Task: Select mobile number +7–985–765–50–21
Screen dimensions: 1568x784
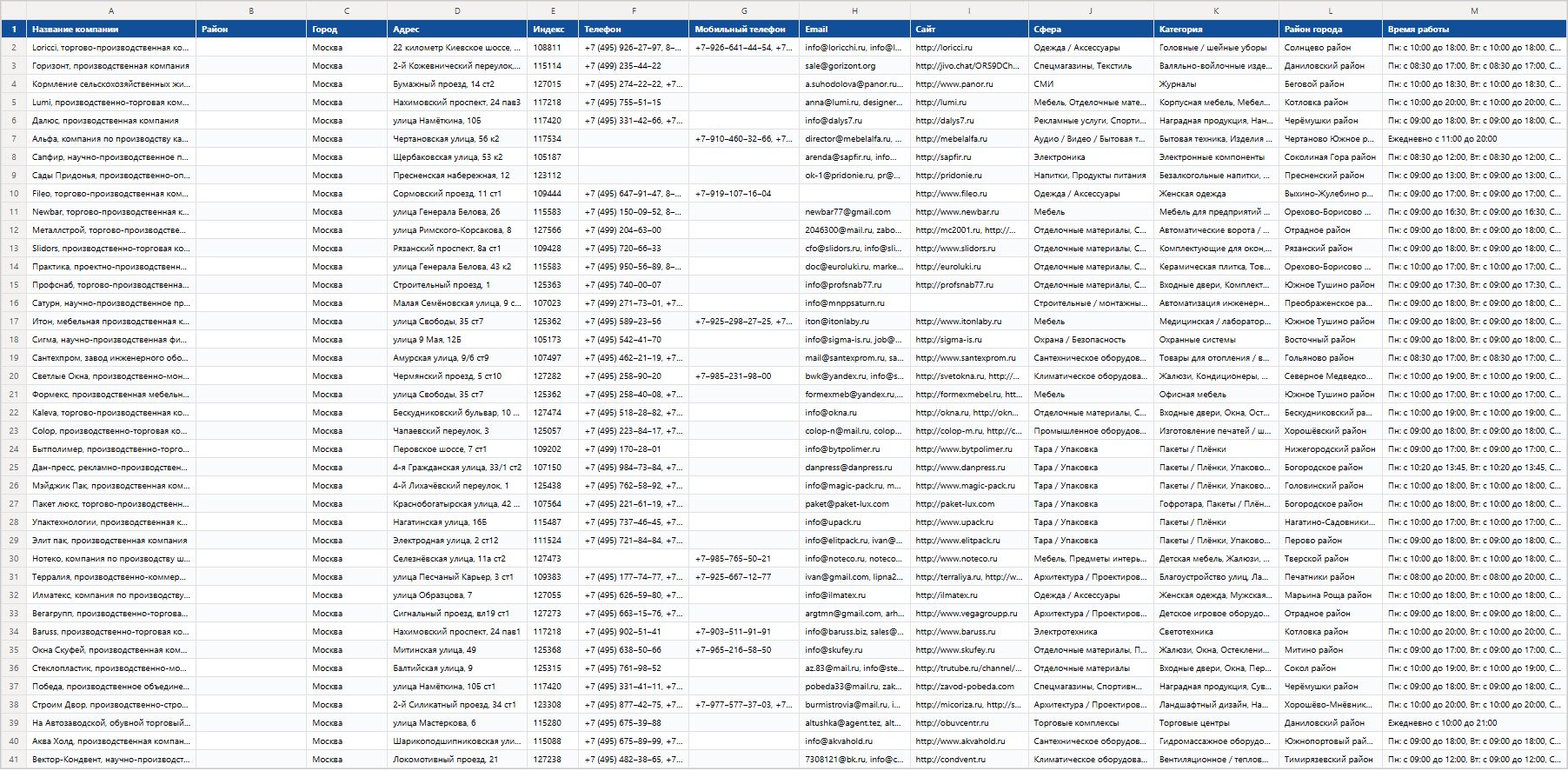Action: (744, 559)
